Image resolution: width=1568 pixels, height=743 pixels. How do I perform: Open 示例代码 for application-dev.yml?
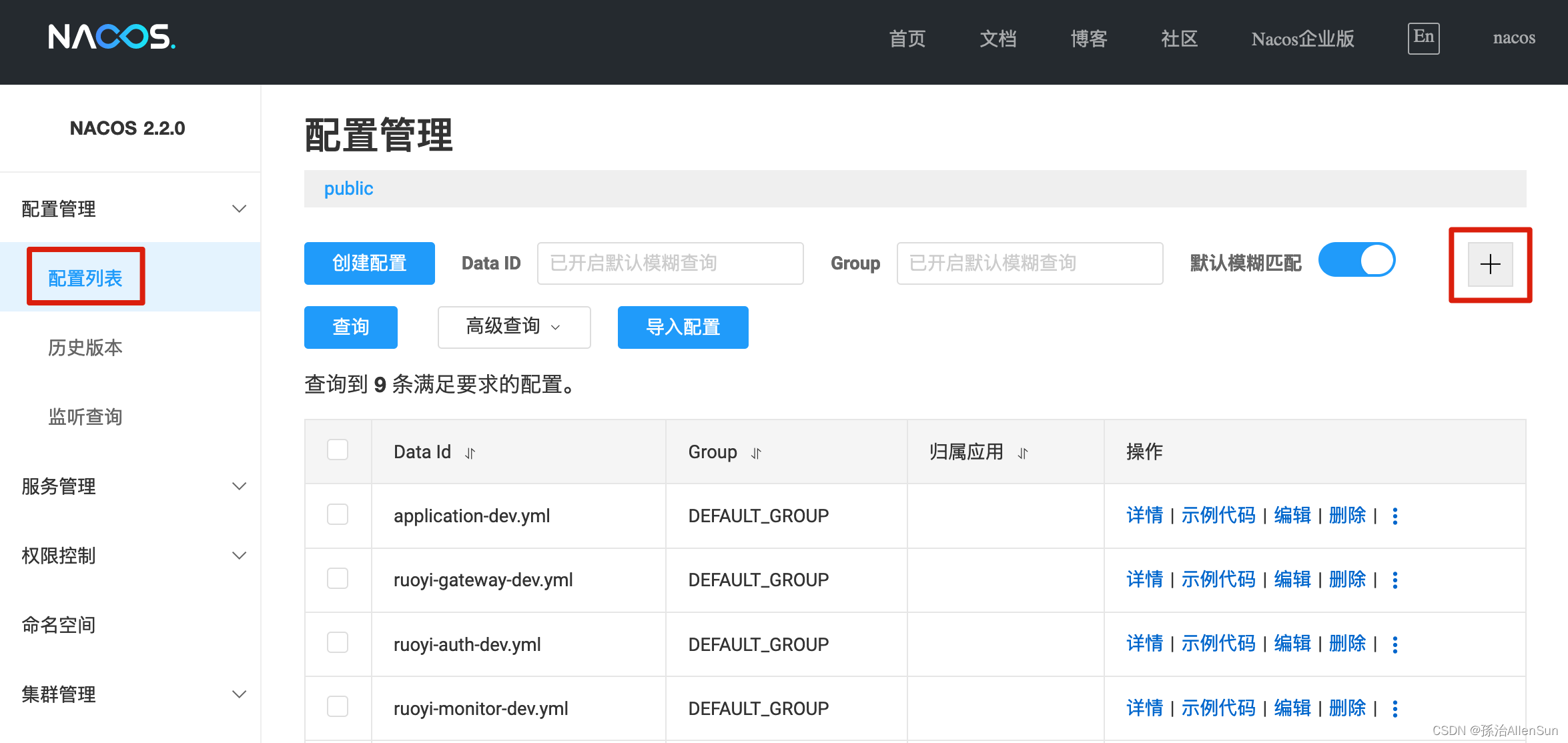[x=1218, y=515]
